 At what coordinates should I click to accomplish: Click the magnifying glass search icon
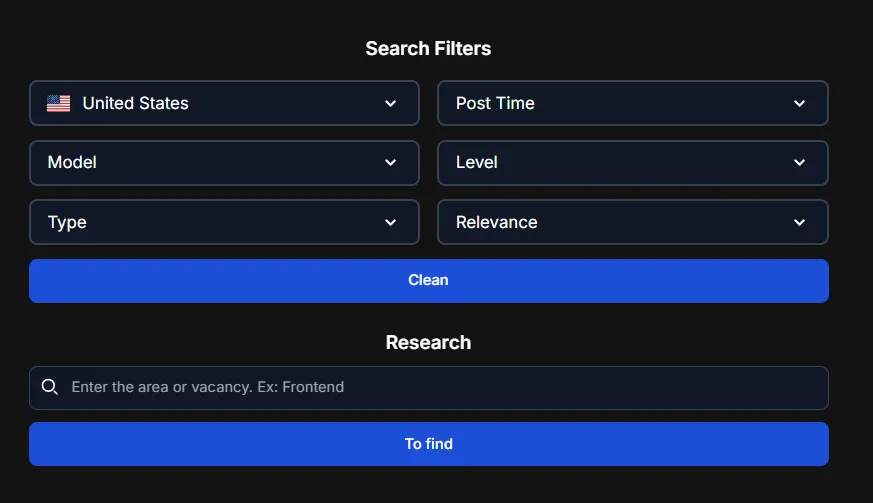click(x=50, y=387)
